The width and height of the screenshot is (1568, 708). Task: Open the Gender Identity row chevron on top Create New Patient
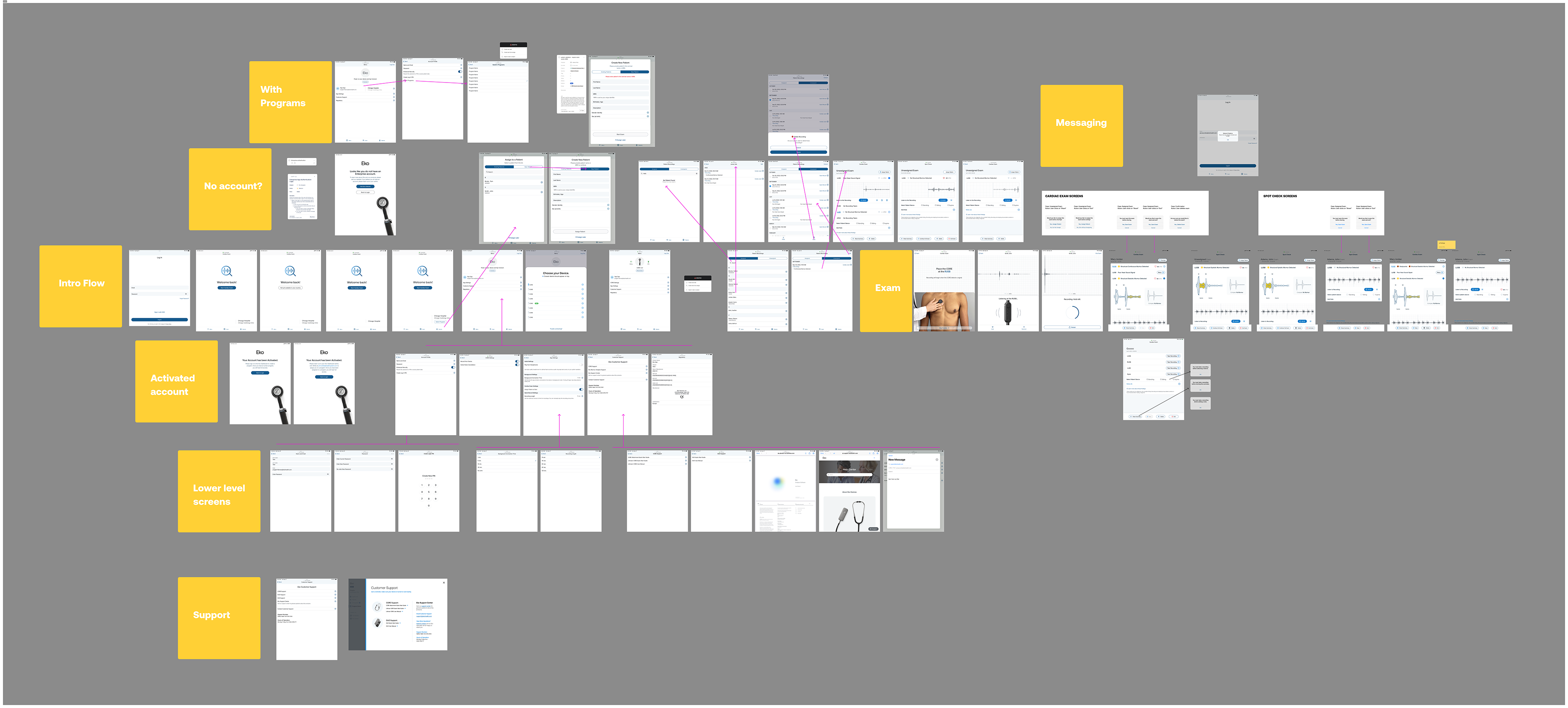647,113
